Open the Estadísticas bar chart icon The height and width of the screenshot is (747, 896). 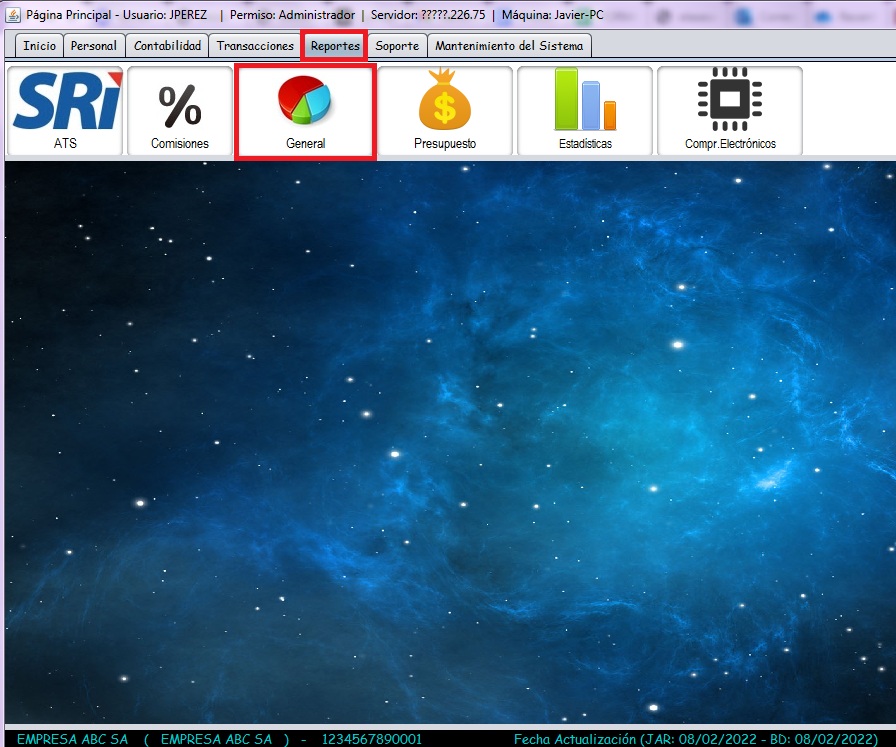585,111
